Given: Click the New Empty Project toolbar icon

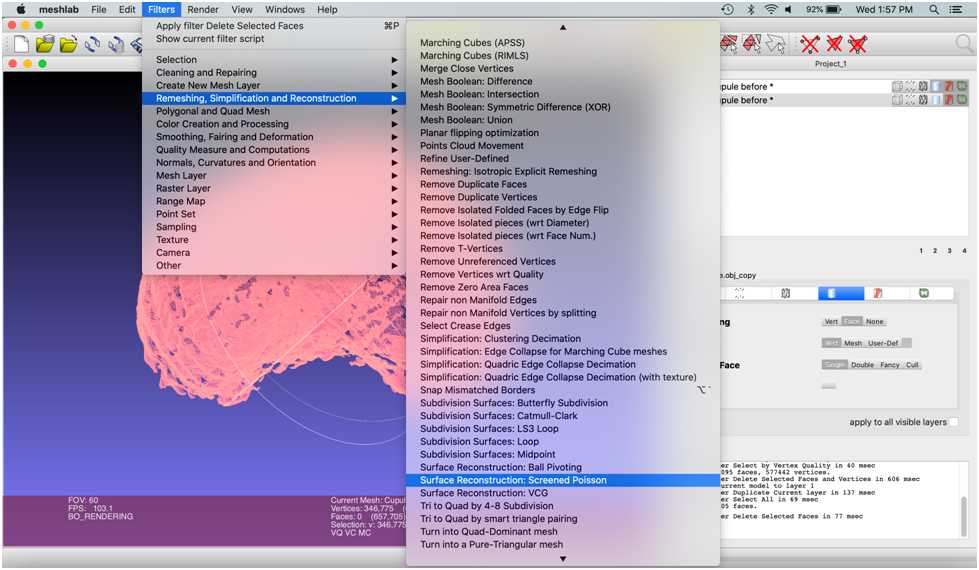Looking at the screenshot, I should 21,44.
